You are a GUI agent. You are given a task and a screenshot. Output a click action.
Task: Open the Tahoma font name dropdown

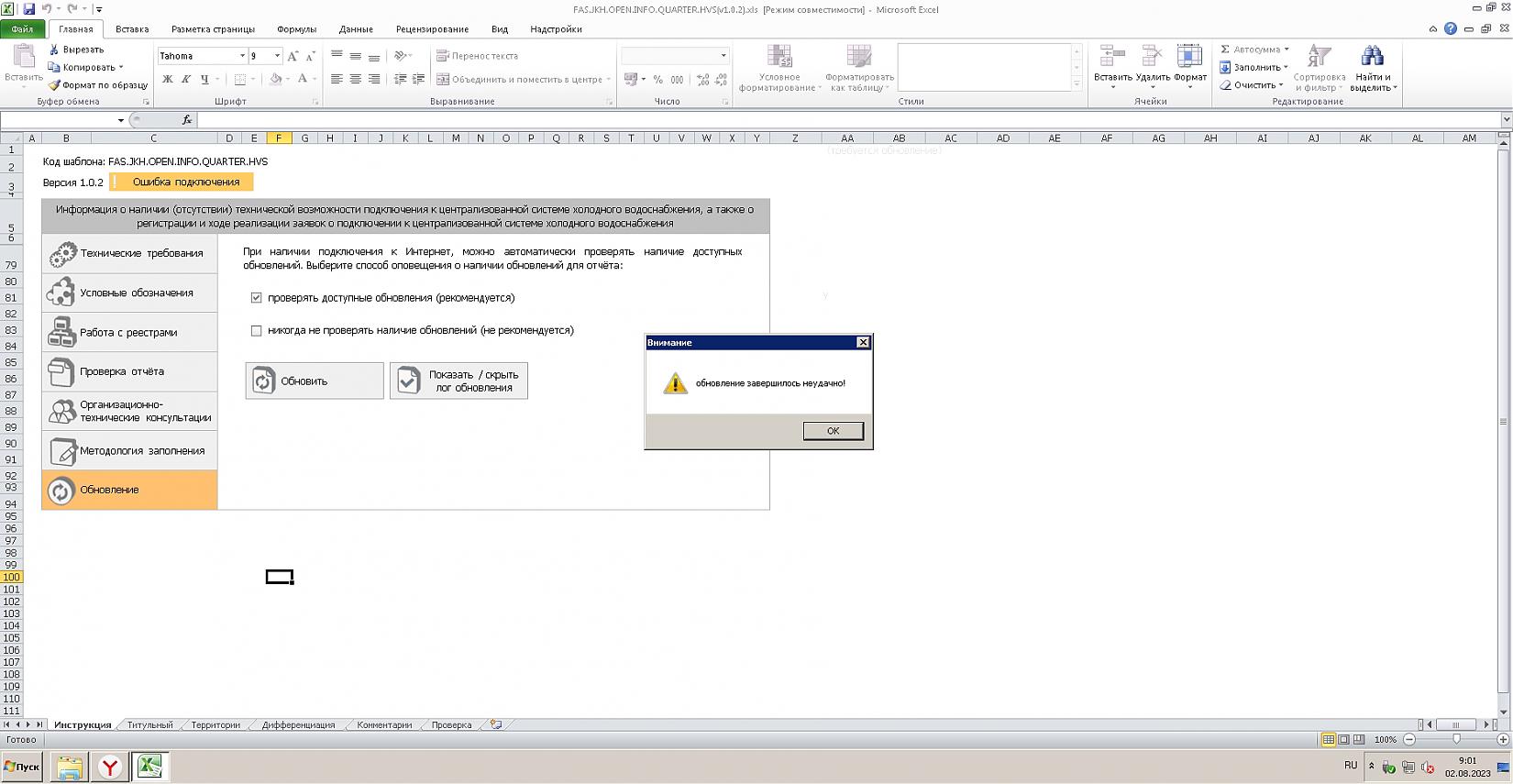click(242, 56)
